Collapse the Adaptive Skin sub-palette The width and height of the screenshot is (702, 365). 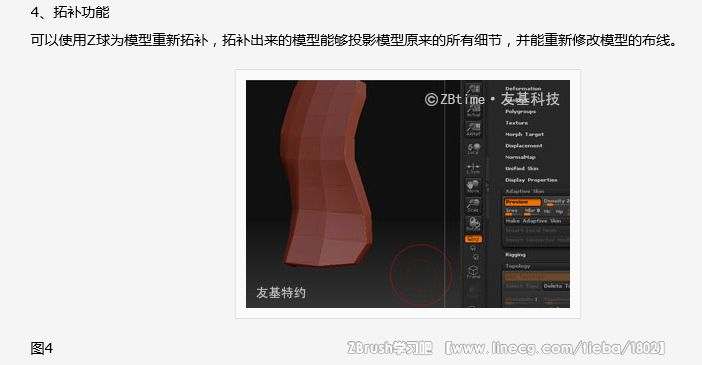[525, 191]
